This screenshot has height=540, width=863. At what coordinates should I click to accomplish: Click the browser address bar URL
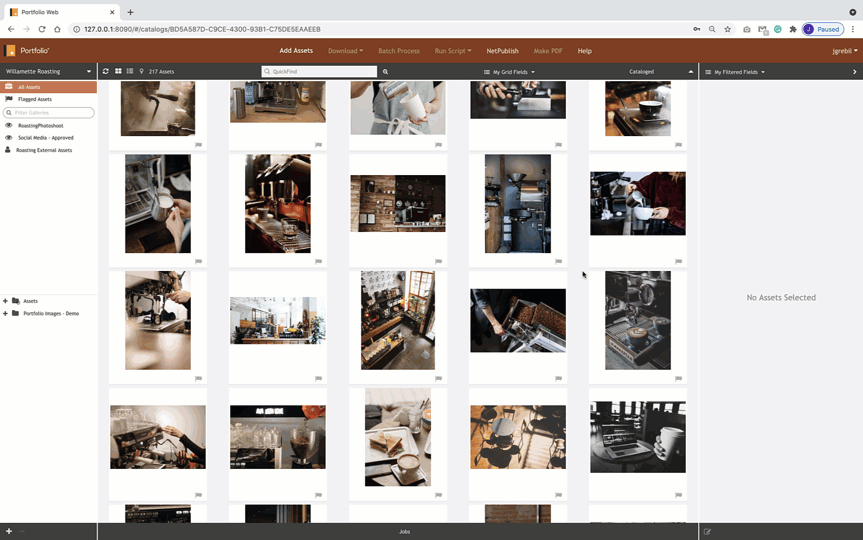tap(202, 29)
